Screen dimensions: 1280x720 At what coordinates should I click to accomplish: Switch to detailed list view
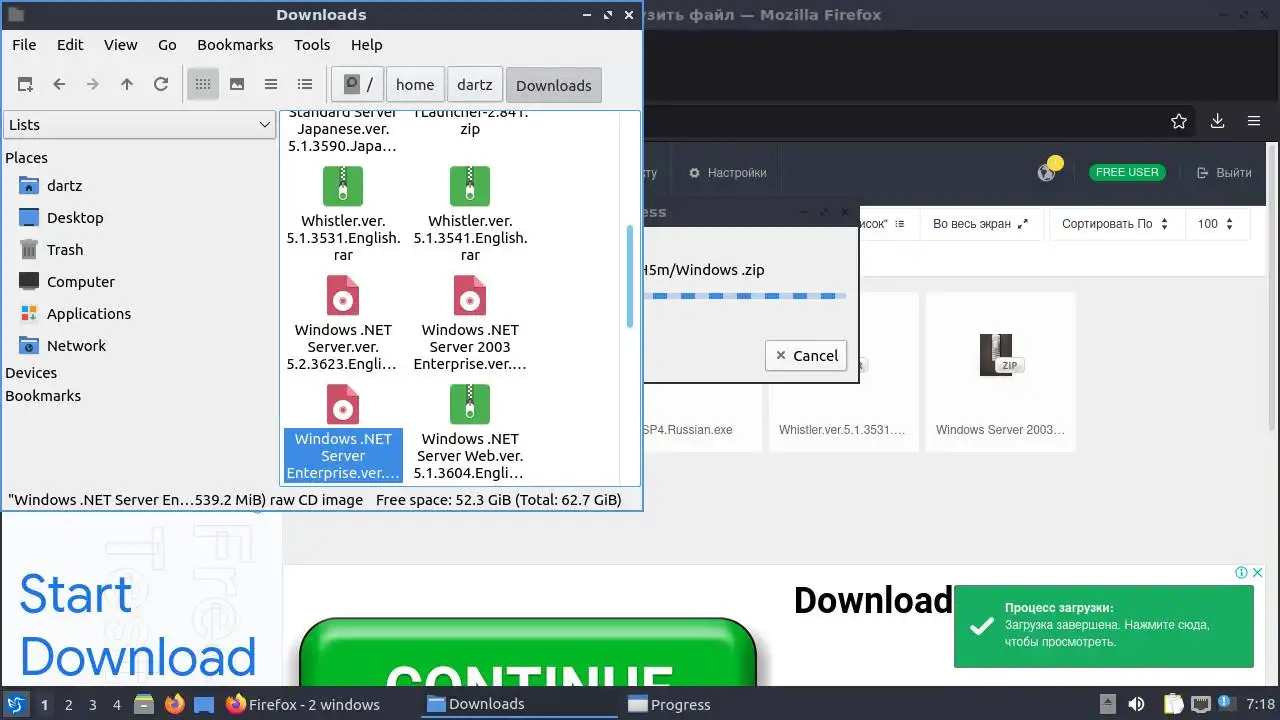click(x=305, y=85)
